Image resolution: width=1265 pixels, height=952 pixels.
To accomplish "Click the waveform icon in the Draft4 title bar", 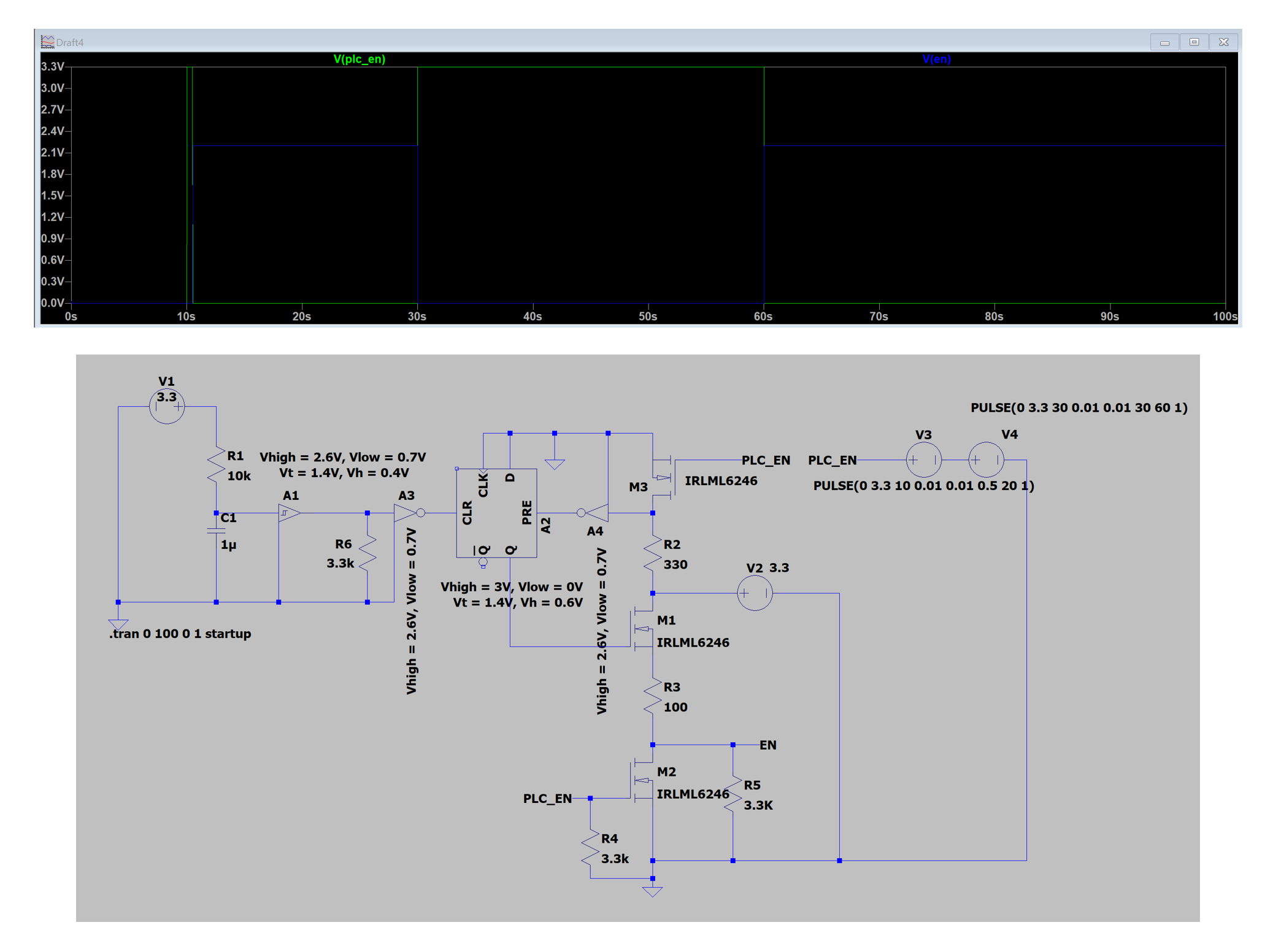I will pos(48,41).
